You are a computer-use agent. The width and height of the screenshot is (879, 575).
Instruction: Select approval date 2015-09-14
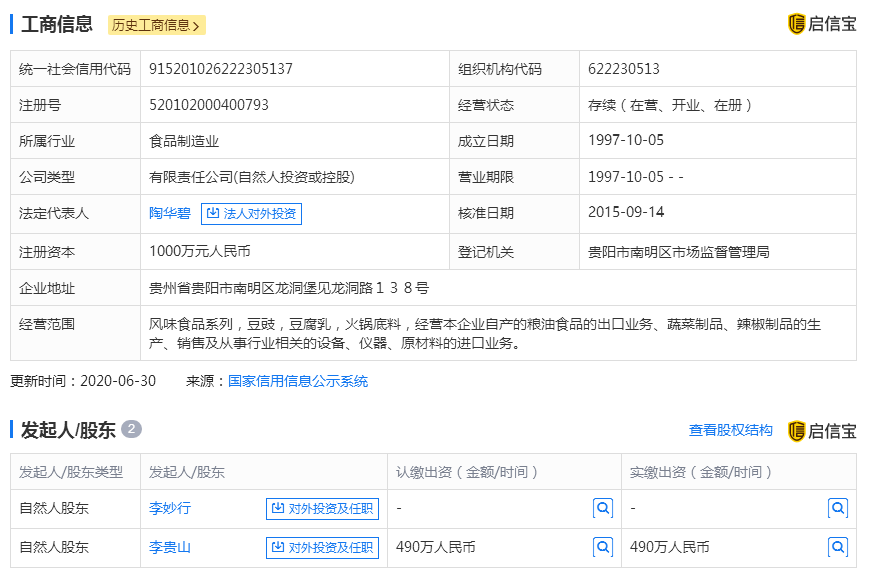point(626,212)
